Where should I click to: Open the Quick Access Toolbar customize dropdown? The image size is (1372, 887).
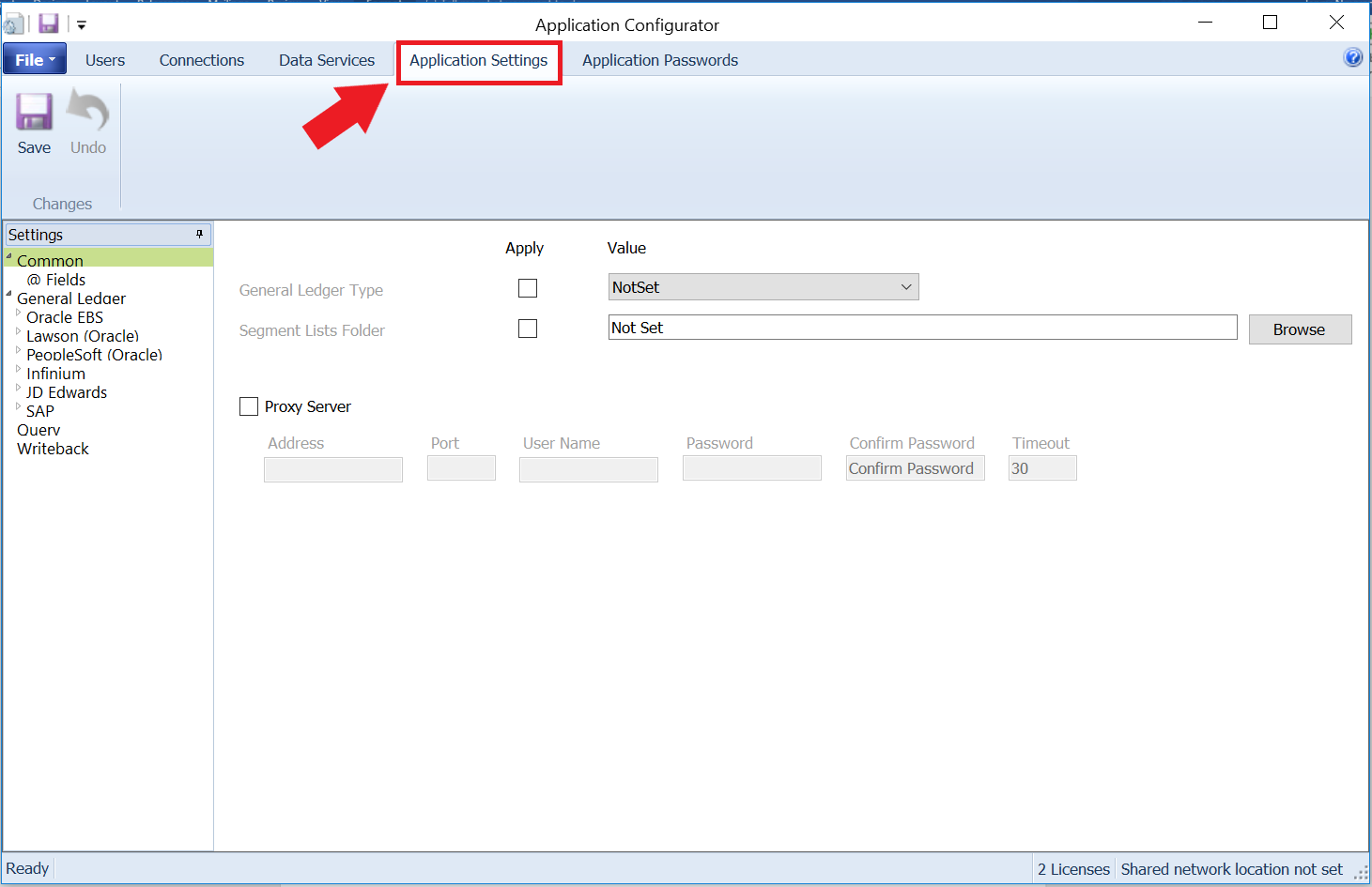click(x=81, y=23)
